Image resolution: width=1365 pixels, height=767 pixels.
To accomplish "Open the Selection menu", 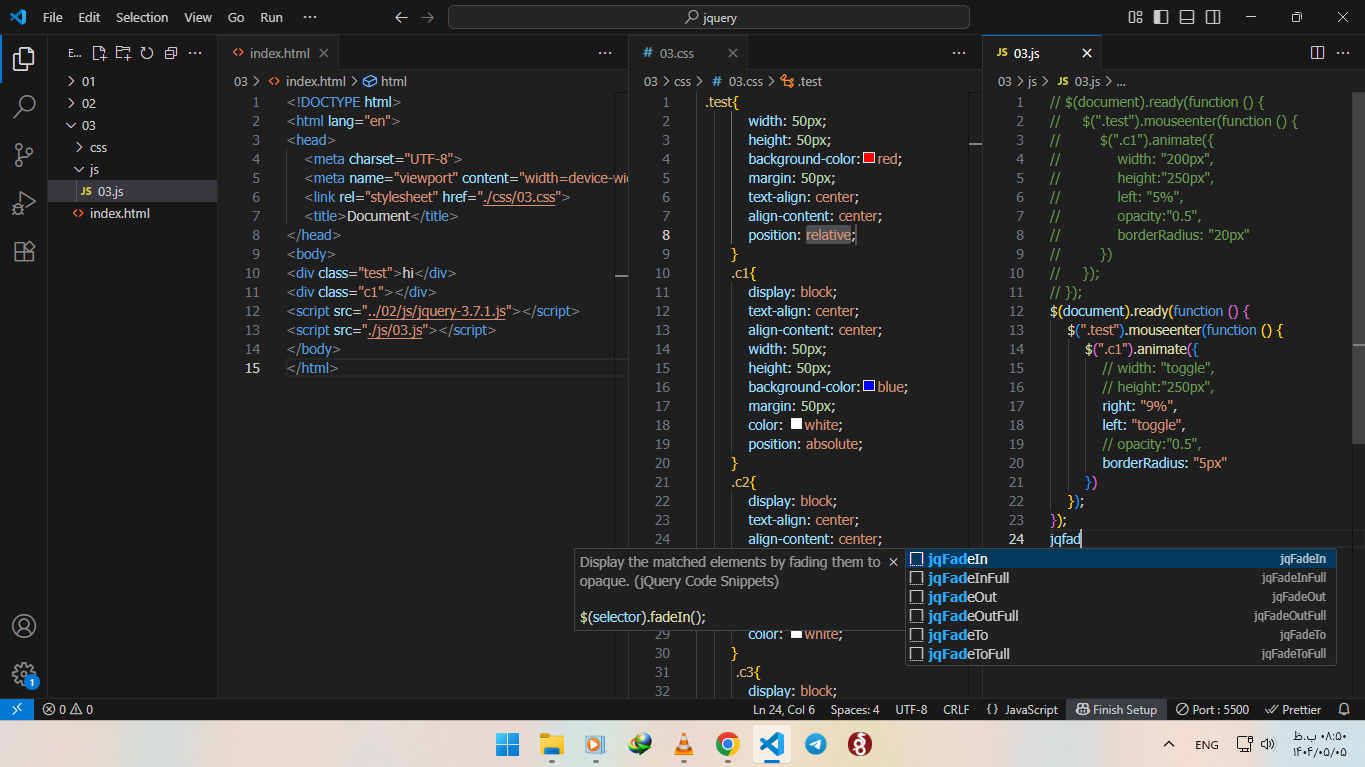I will [142, 17].
